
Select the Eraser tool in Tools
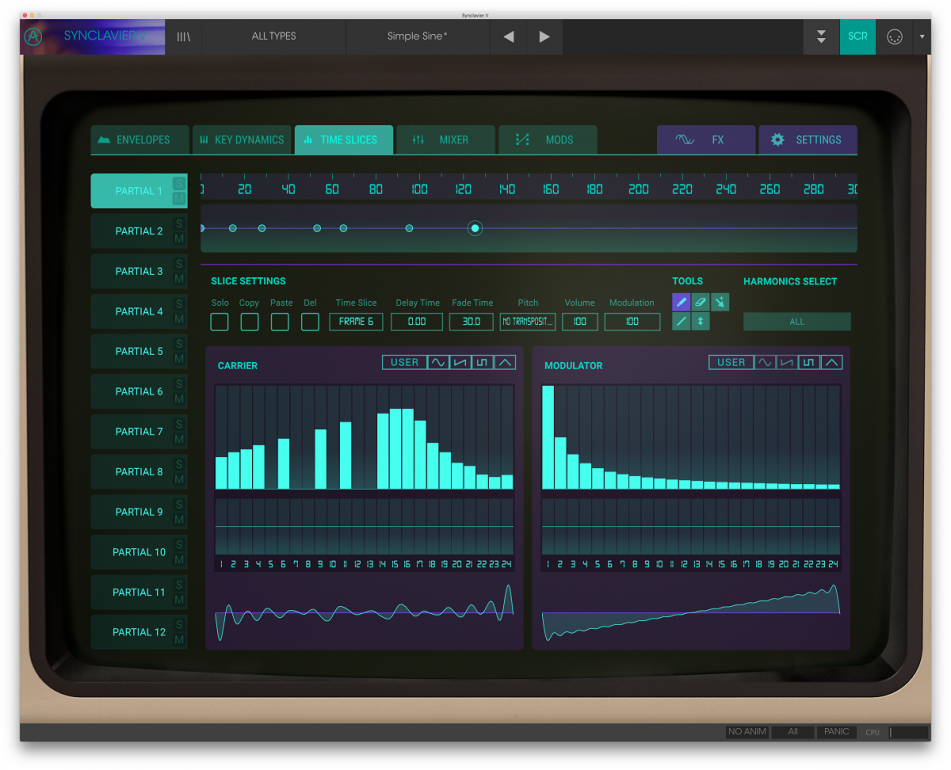pos(699,302)
